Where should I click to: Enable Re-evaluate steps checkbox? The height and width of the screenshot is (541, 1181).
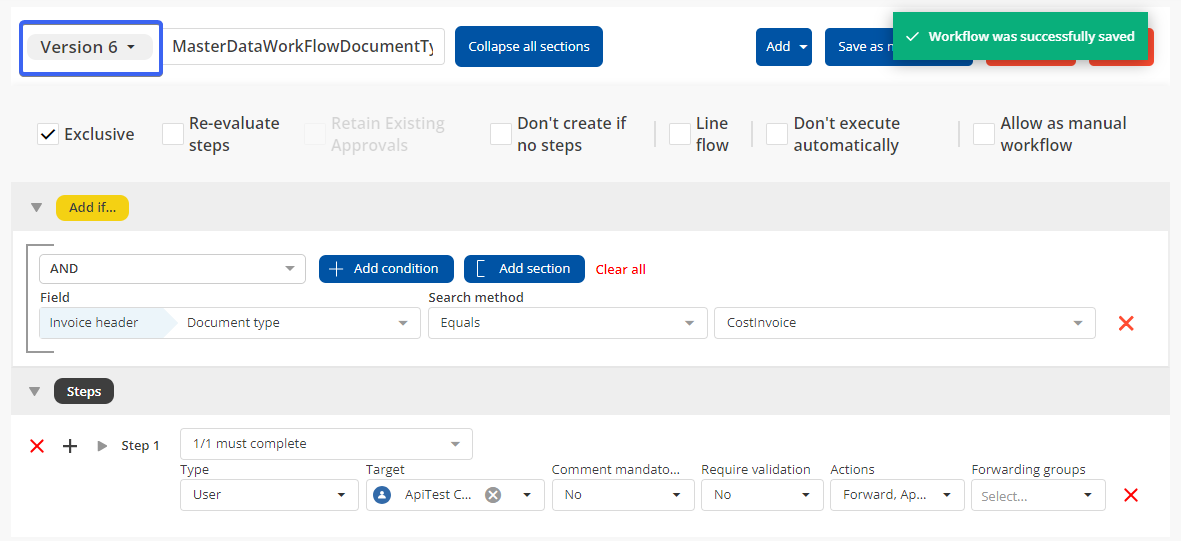click(x=173, y=134)
